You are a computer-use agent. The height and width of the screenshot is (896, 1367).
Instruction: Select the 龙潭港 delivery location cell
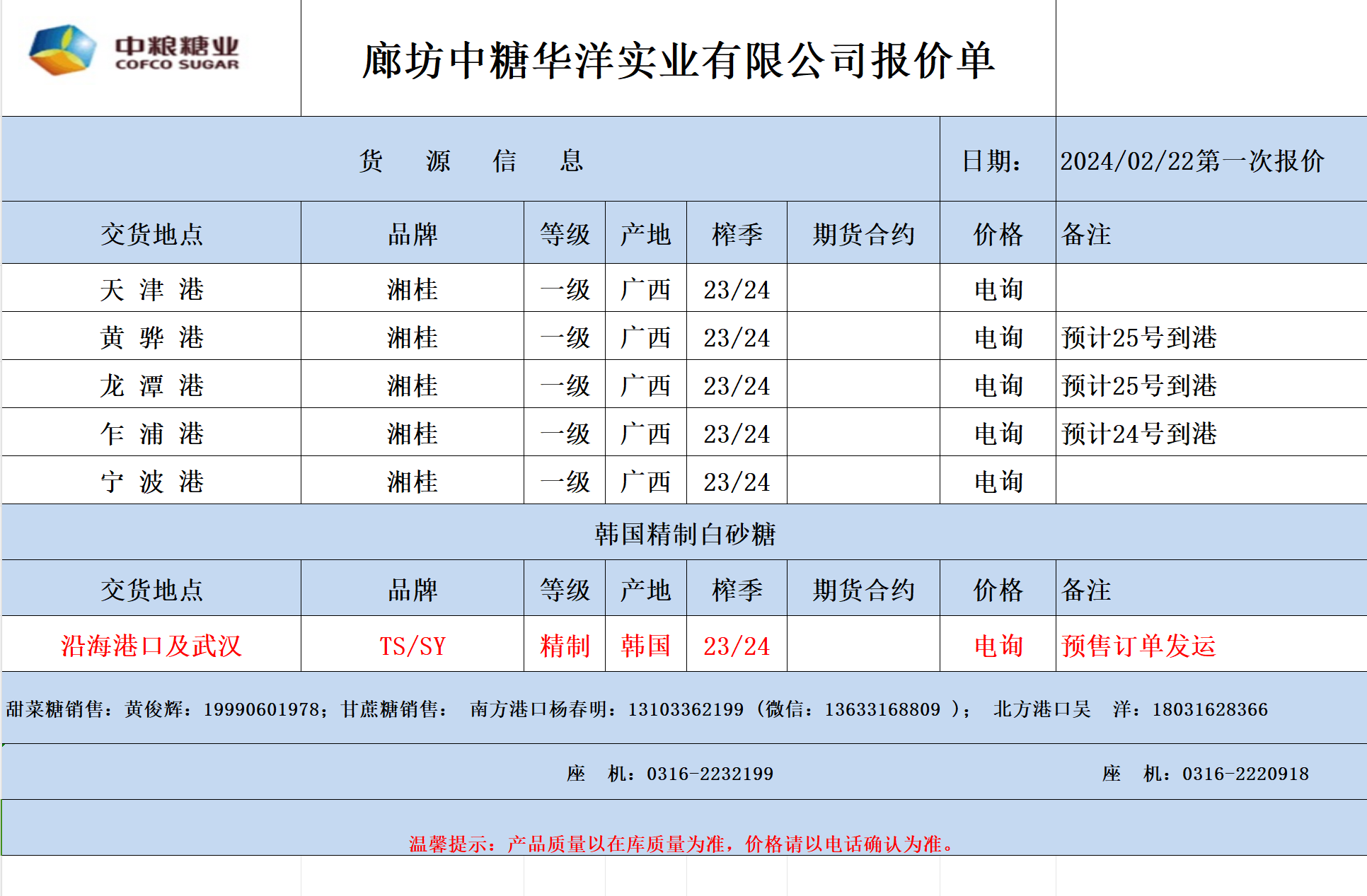(151, 385)
